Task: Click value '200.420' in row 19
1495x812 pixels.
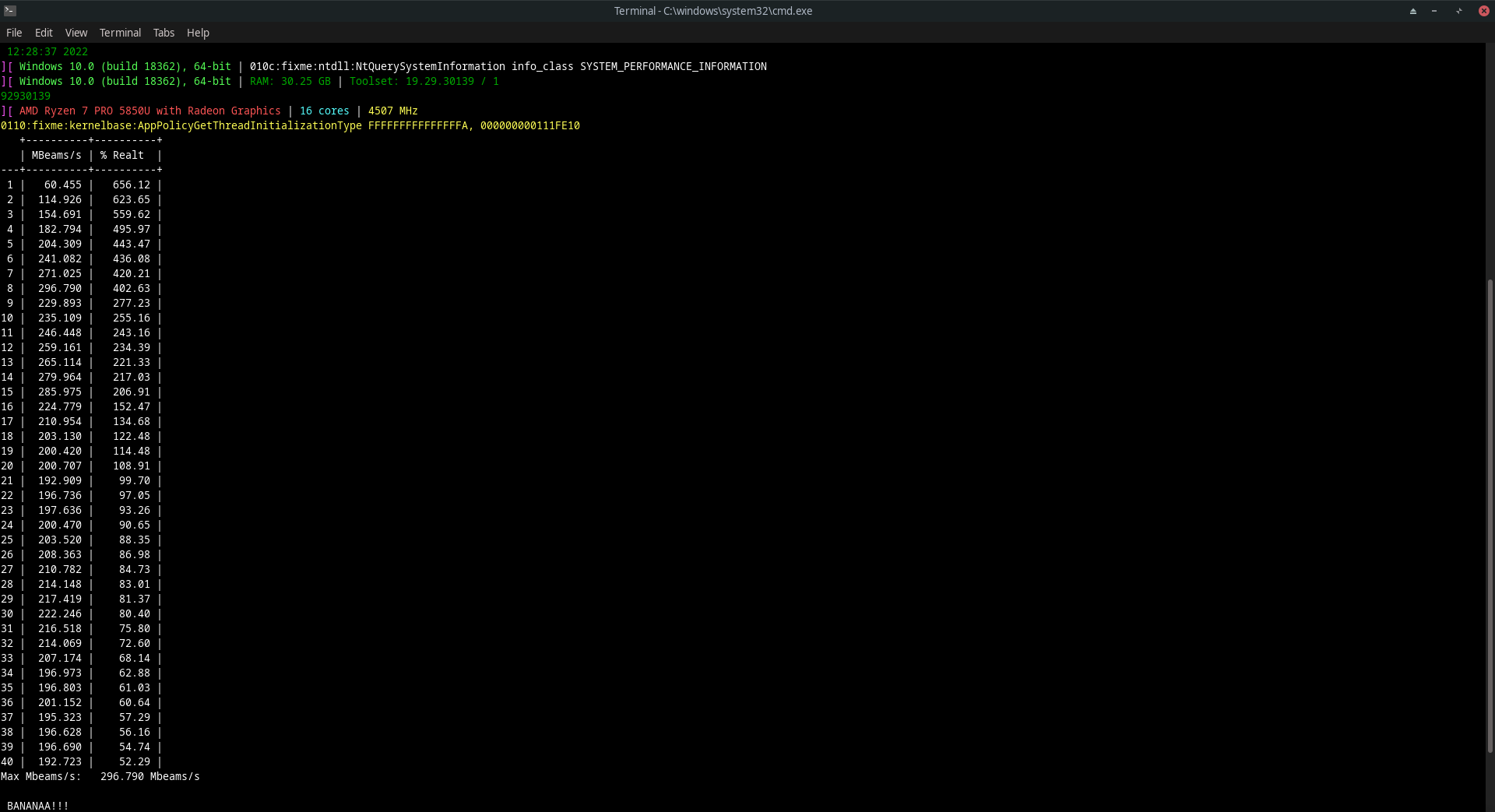Action: pyautogui.click(x=60, y=451)
